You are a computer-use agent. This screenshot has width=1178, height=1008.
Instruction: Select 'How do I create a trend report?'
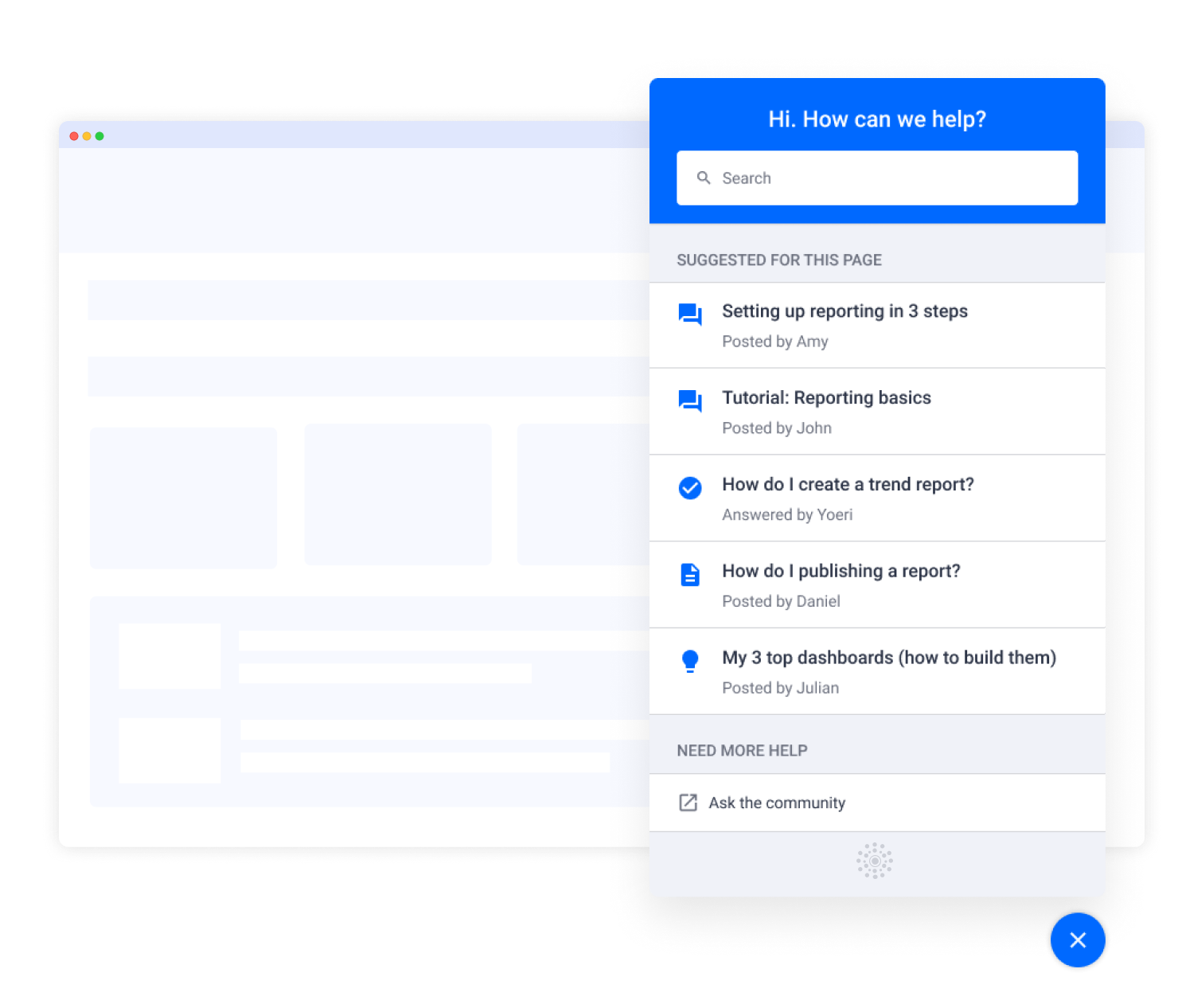click(x=848, y=484)
